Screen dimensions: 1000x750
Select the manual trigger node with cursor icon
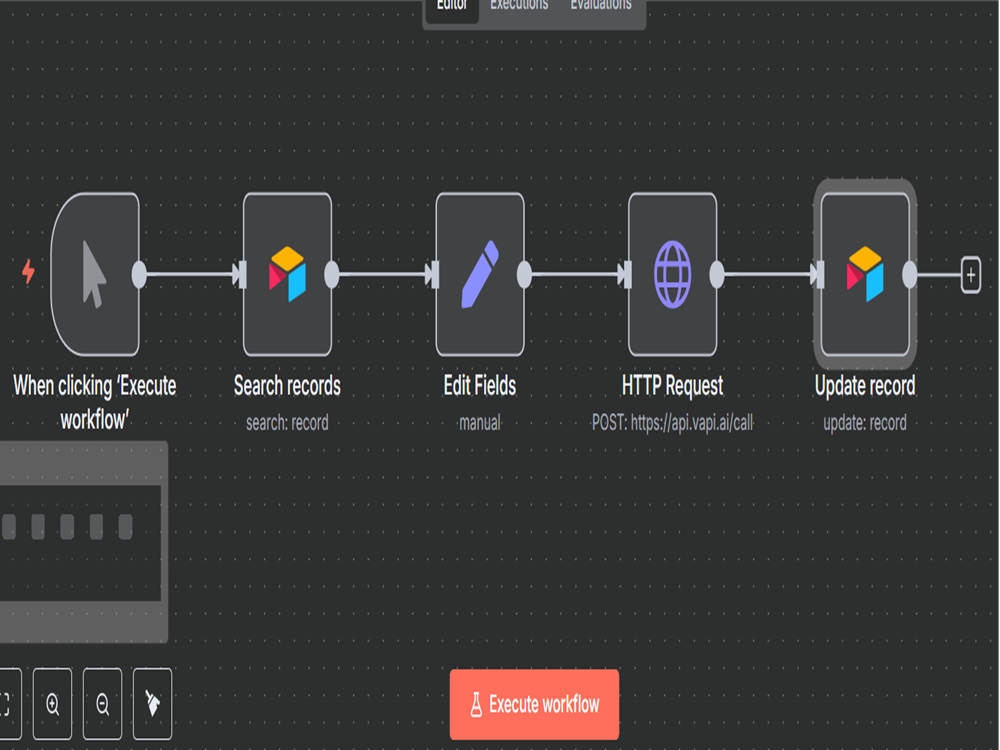(x=95, y=274)
